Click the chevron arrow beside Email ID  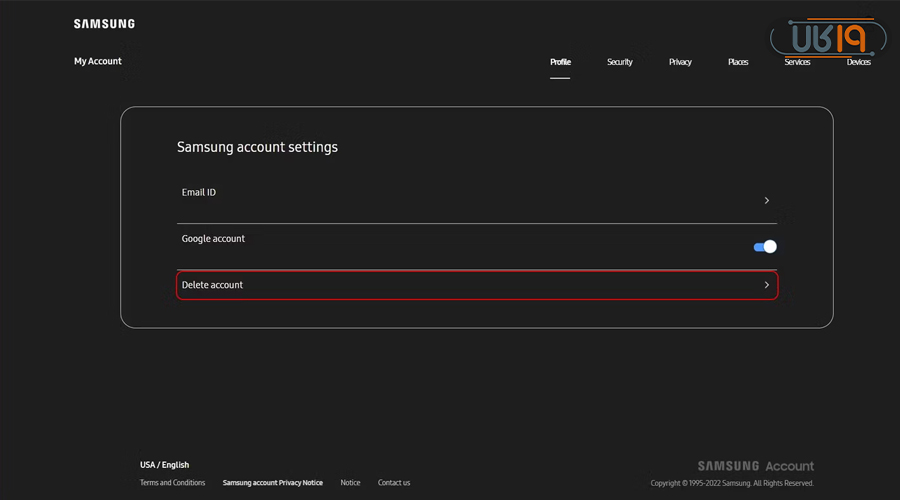point(767,201)
